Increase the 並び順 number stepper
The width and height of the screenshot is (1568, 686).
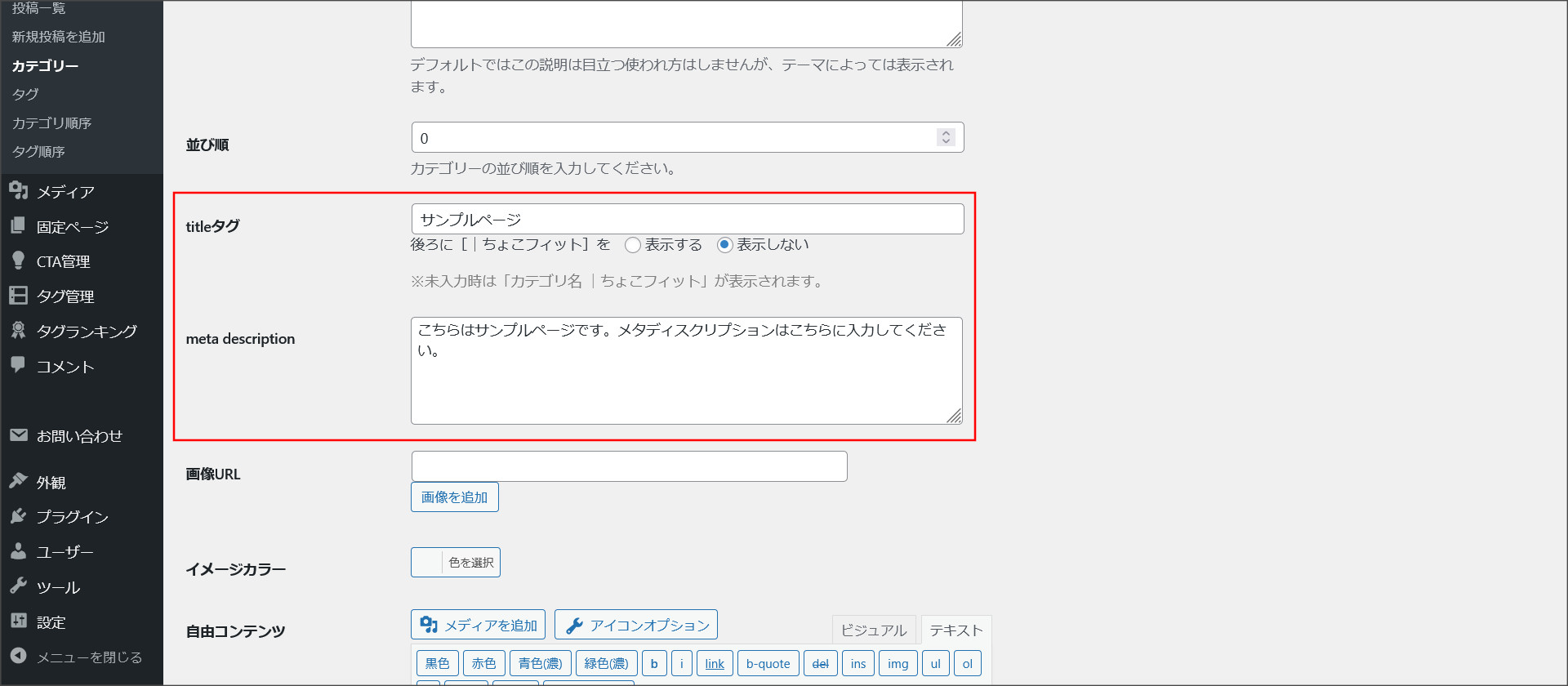point(946,133)
